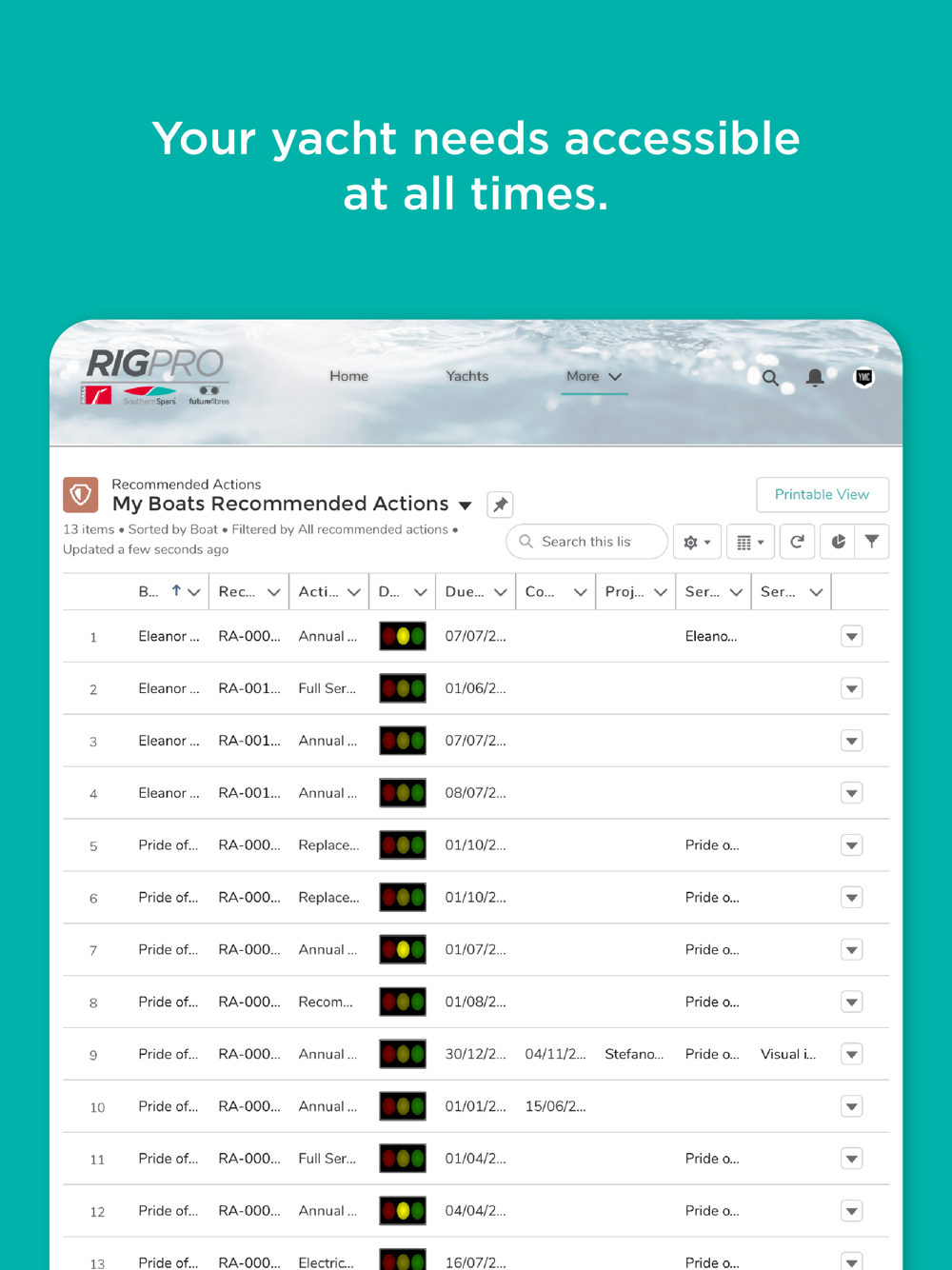Open the Eleano... service link in row 1
952x1270 pixels.
pyautogui.click(x=711, y=636)
